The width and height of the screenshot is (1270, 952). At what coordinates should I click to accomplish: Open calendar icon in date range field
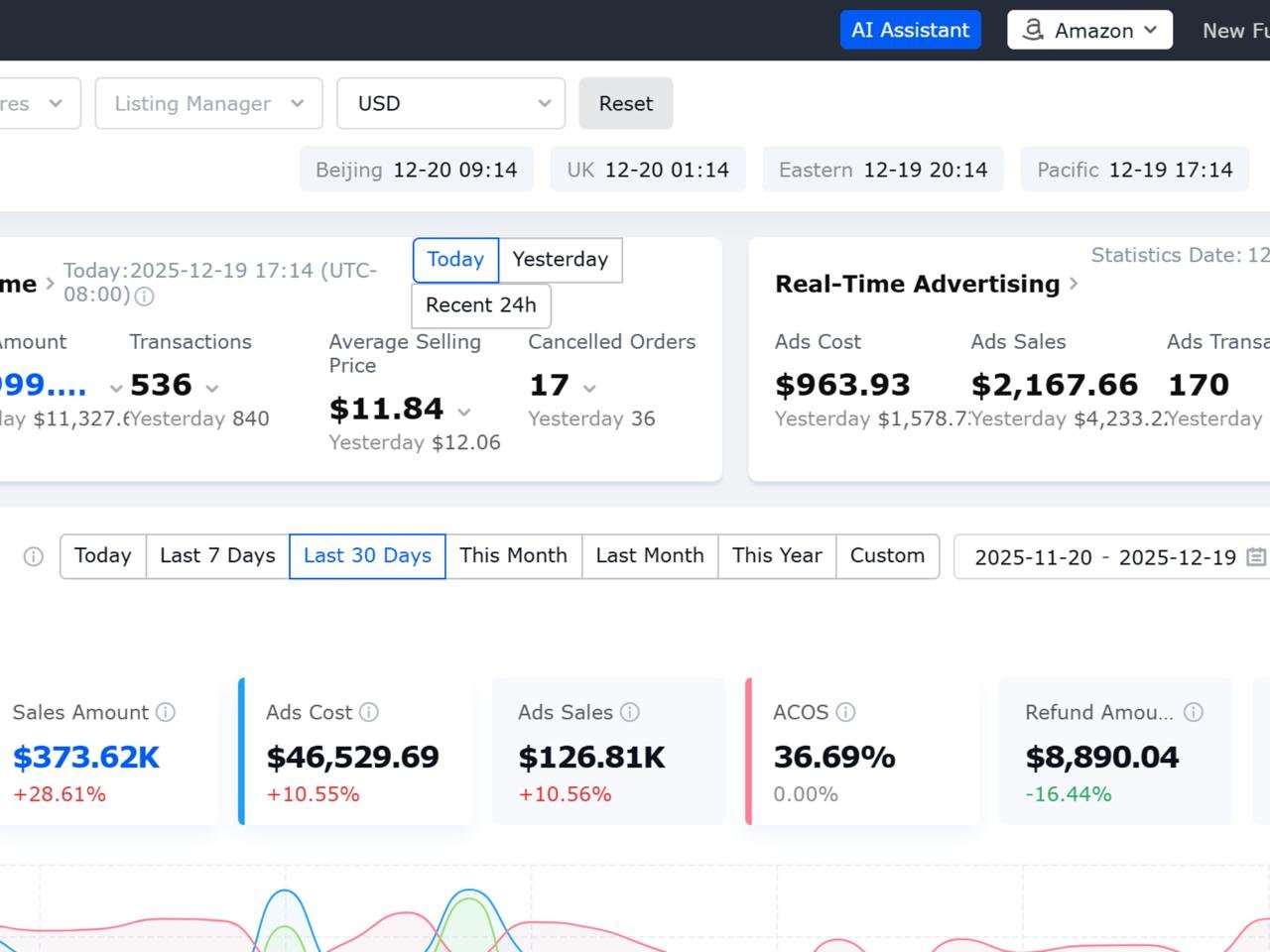1255,557
